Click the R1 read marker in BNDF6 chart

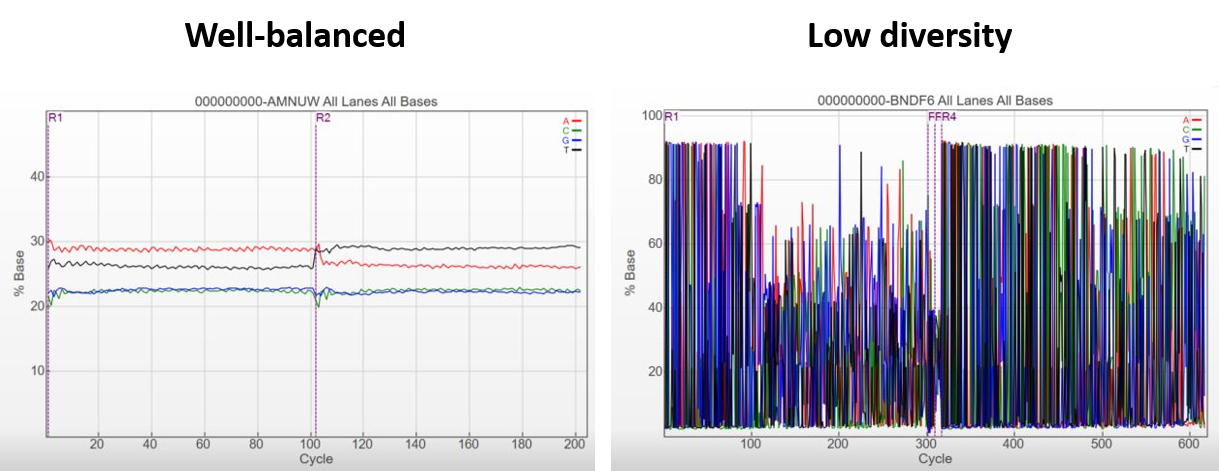tap(672, 117)
